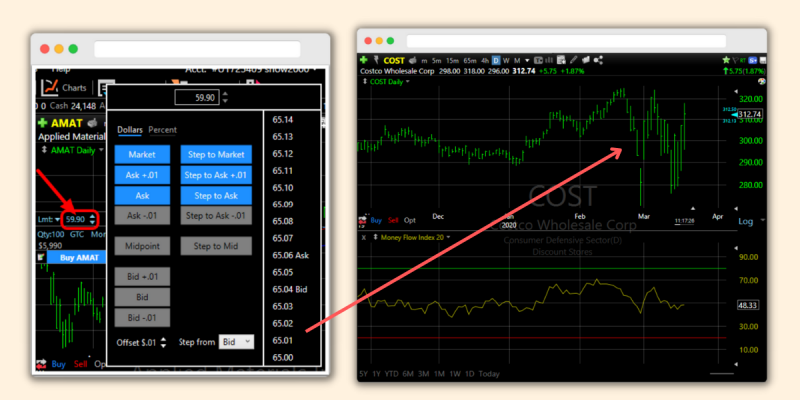Viewport: 800px width, 400px height.
Task: Click the Sell link on COST chart
Action: [x=393, y=220]
